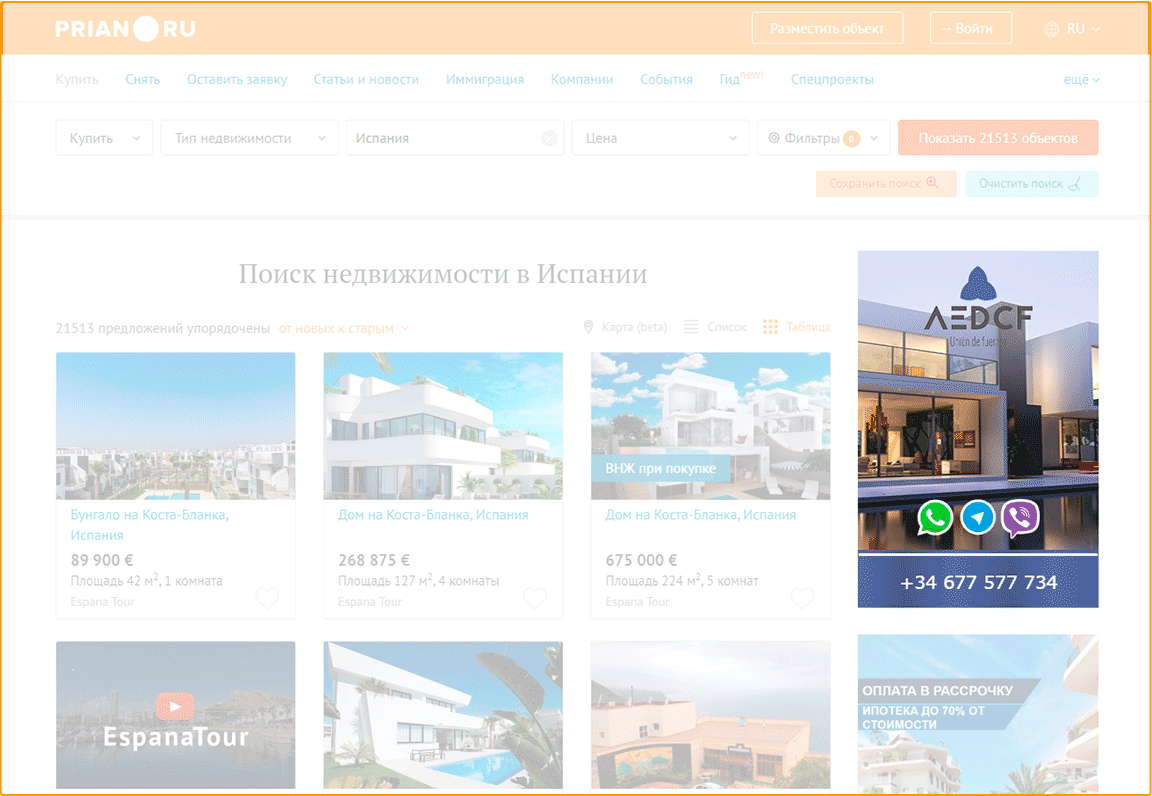
Task: Click the heart icon on the 268 875 € house
Action: (535, 599)
